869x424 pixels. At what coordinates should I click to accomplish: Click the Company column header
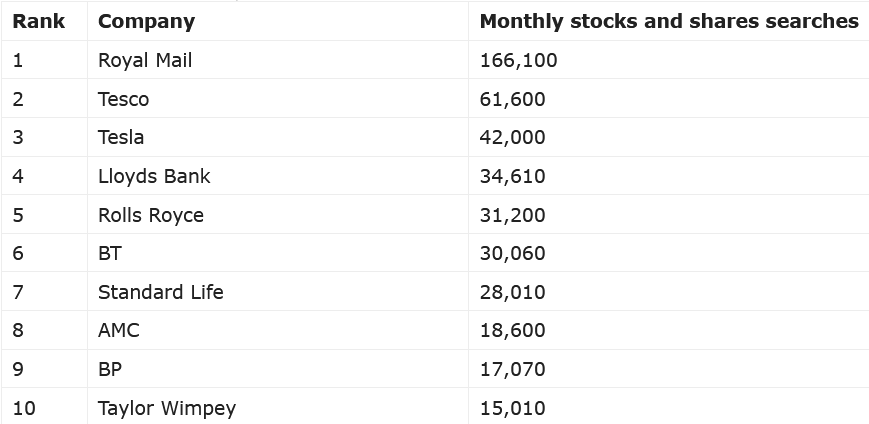[146, 21]
